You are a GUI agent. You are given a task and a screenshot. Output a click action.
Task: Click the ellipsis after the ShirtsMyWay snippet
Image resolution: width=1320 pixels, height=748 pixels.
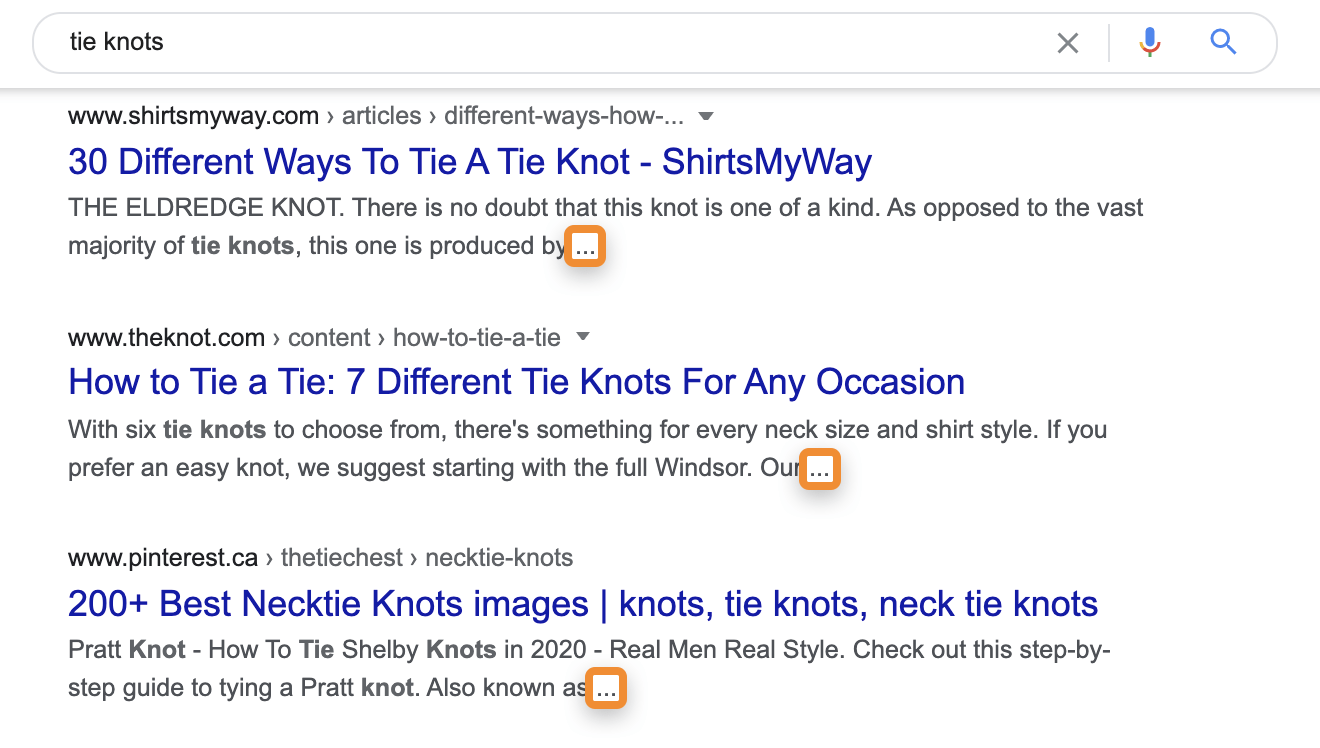(x=585, y=246)
